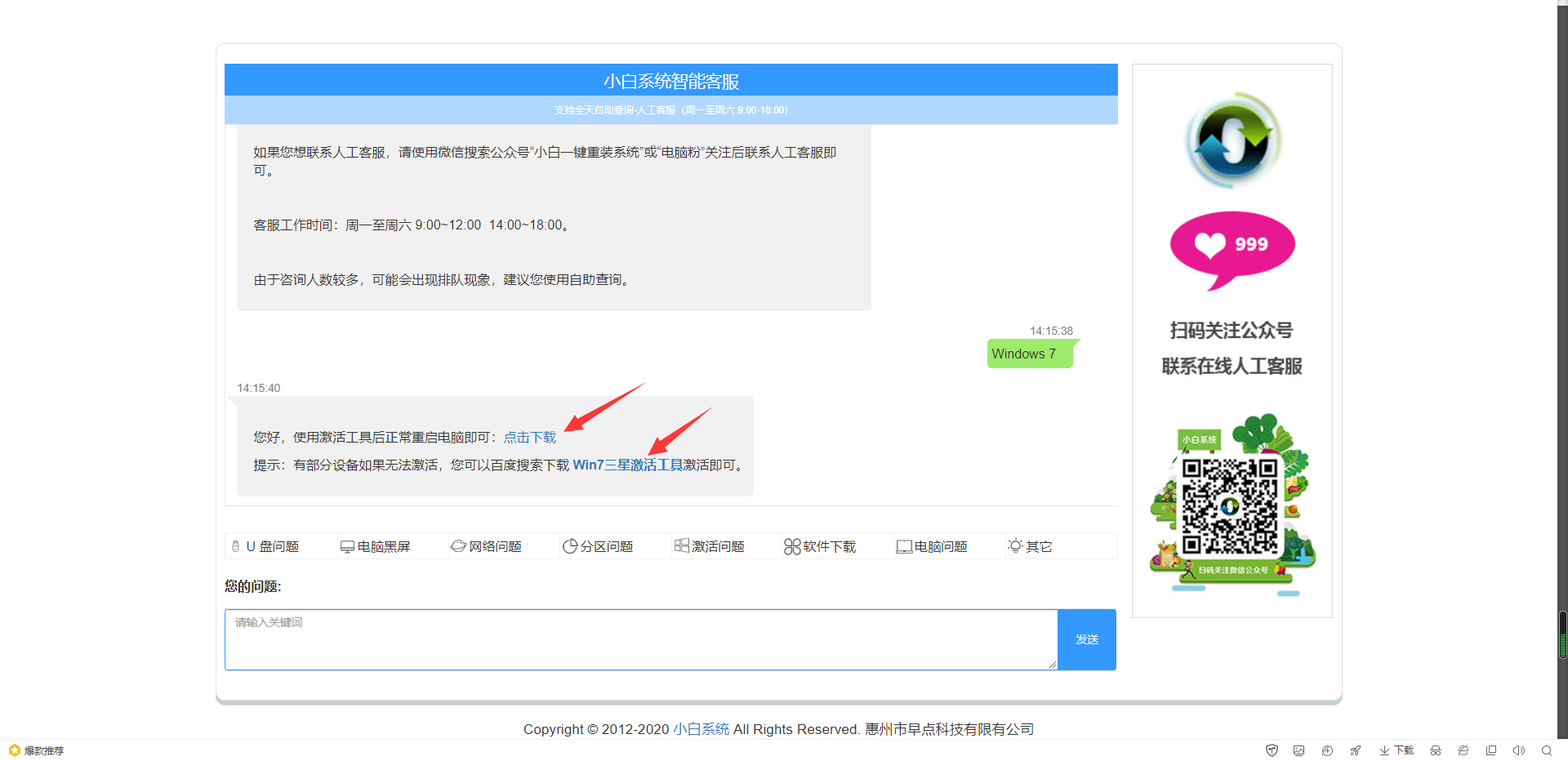The height and width of the screenshot is (761, 1568).
Task: Open the Win7三星激活工具 link
Action: click(x=627, y=465)
